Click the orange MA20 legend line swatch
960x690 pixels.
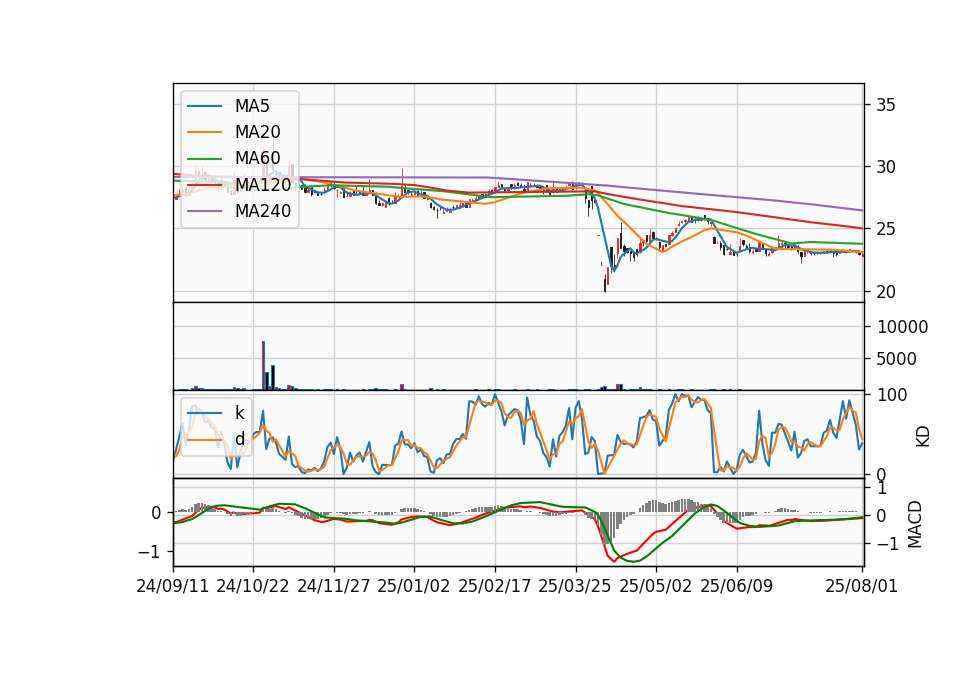[x=204, y=132]
